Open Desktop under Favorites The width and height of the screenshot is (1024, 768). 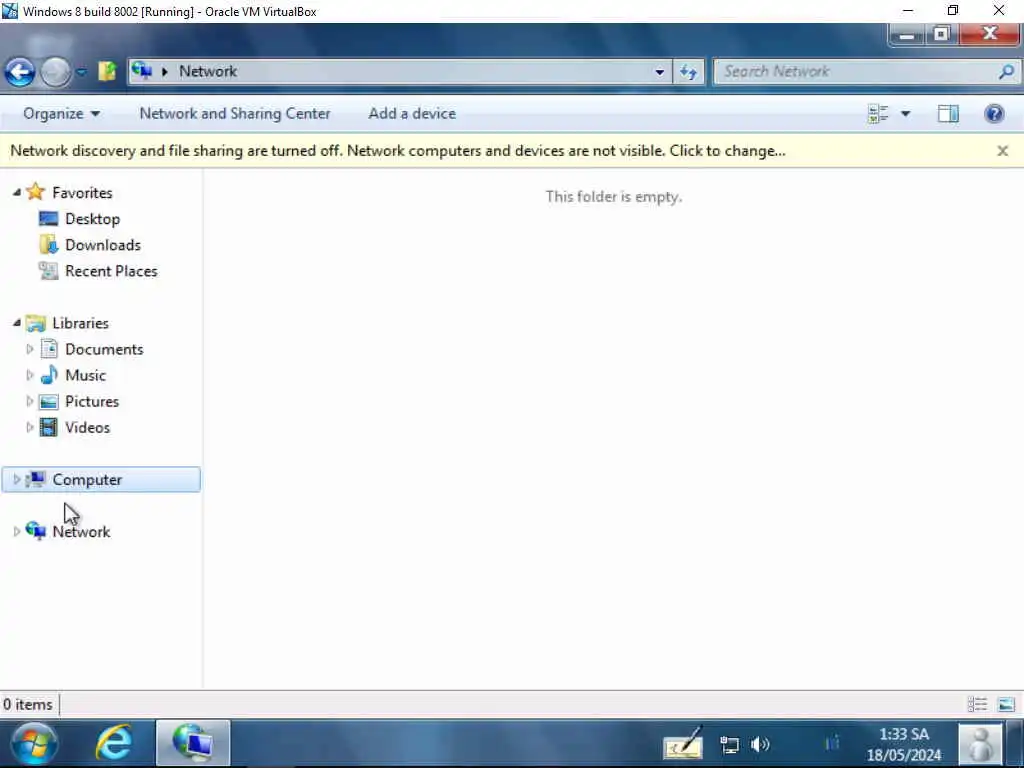92,219
